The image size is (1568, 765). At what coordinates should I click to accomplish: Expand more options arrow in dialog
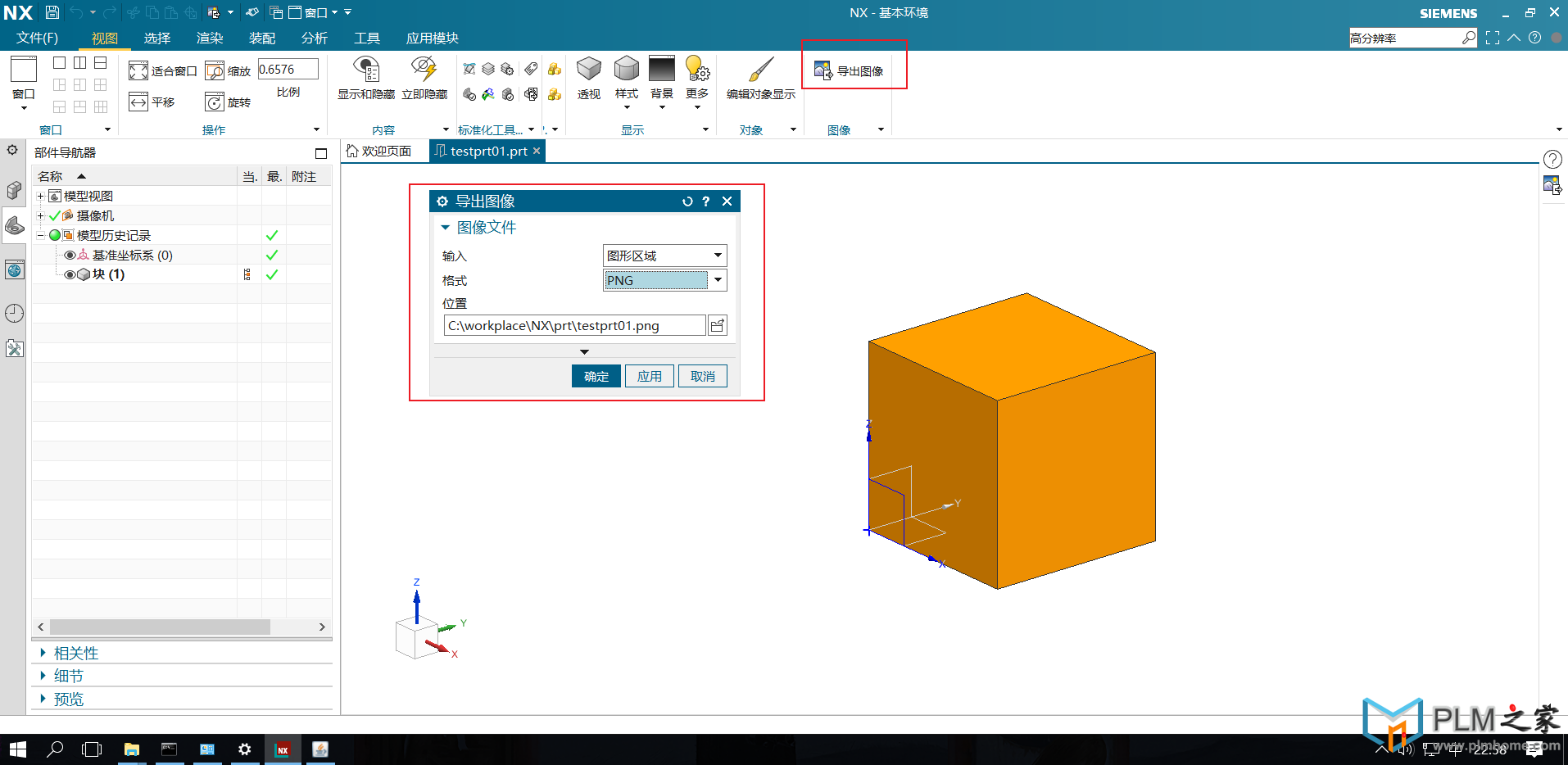(584, 352)
